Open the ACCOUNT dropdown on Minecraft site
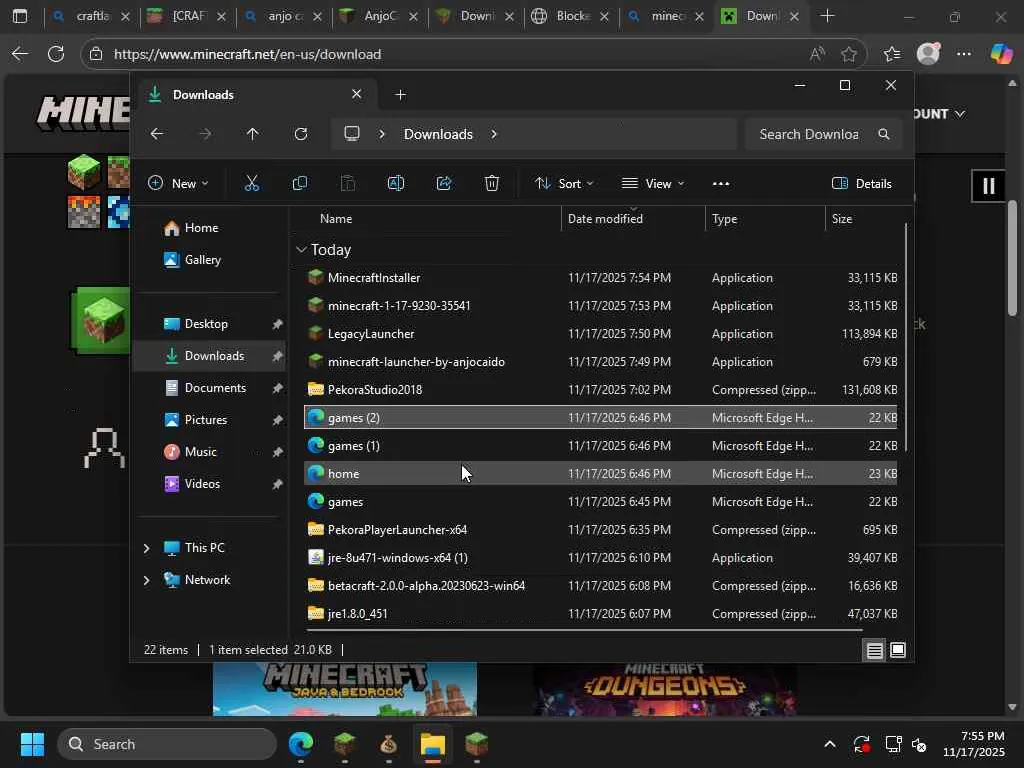This screenshot has height=768, width=1024. pos(940,114)
